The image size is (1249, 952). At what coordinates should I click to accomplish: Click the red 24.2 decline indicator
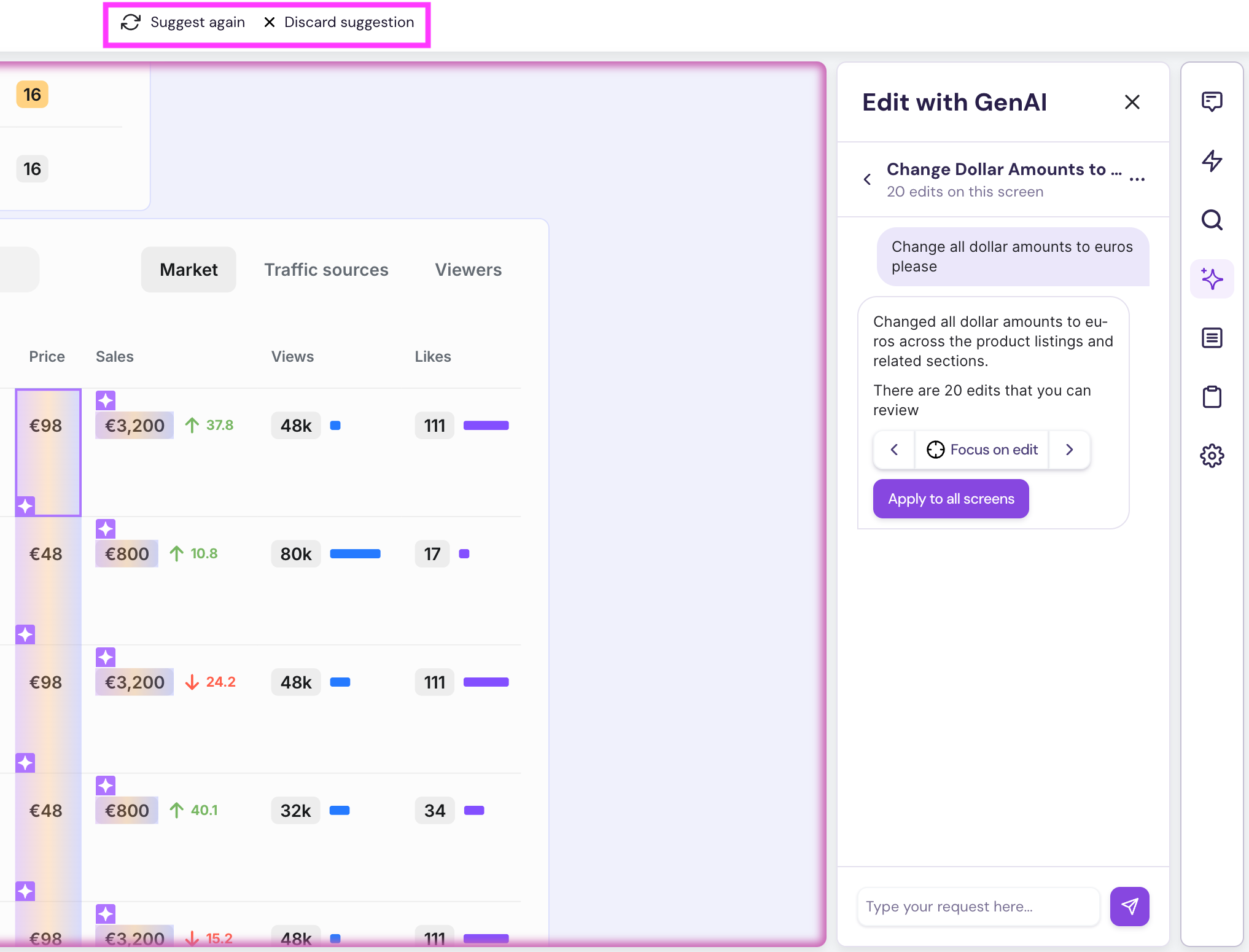click(211, 682)
